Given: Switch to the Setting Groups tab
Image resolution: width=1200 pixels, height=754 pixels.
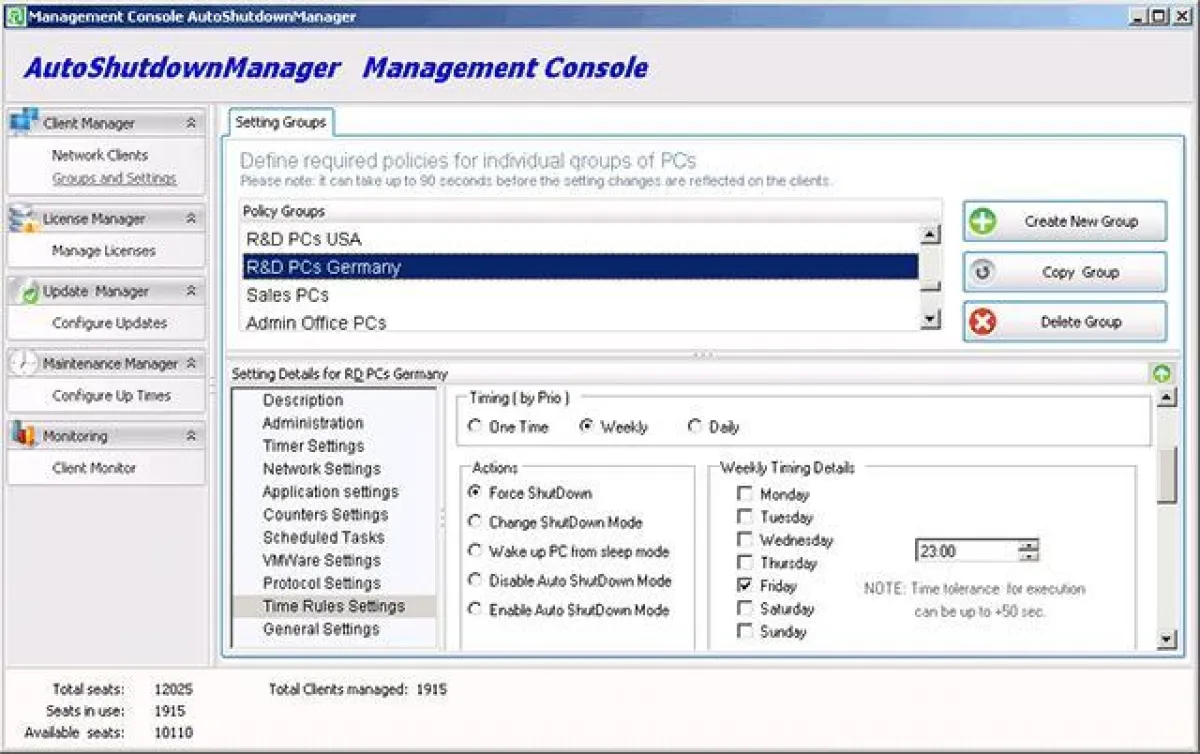Looking at the screenshot, I should [x=281, y=121].
